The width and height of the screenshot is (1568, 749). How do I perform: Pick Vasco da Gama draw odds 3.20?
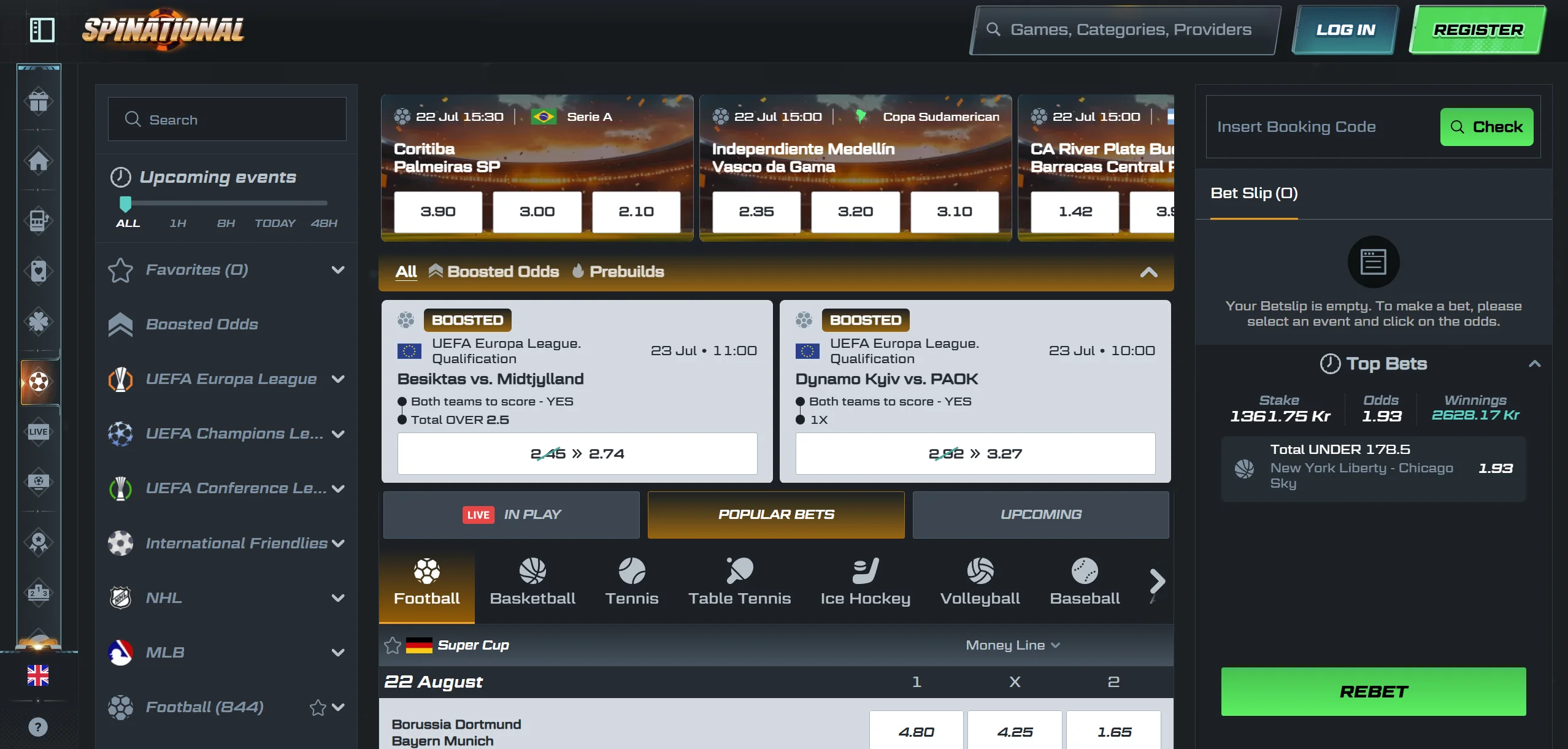[856, 212]
